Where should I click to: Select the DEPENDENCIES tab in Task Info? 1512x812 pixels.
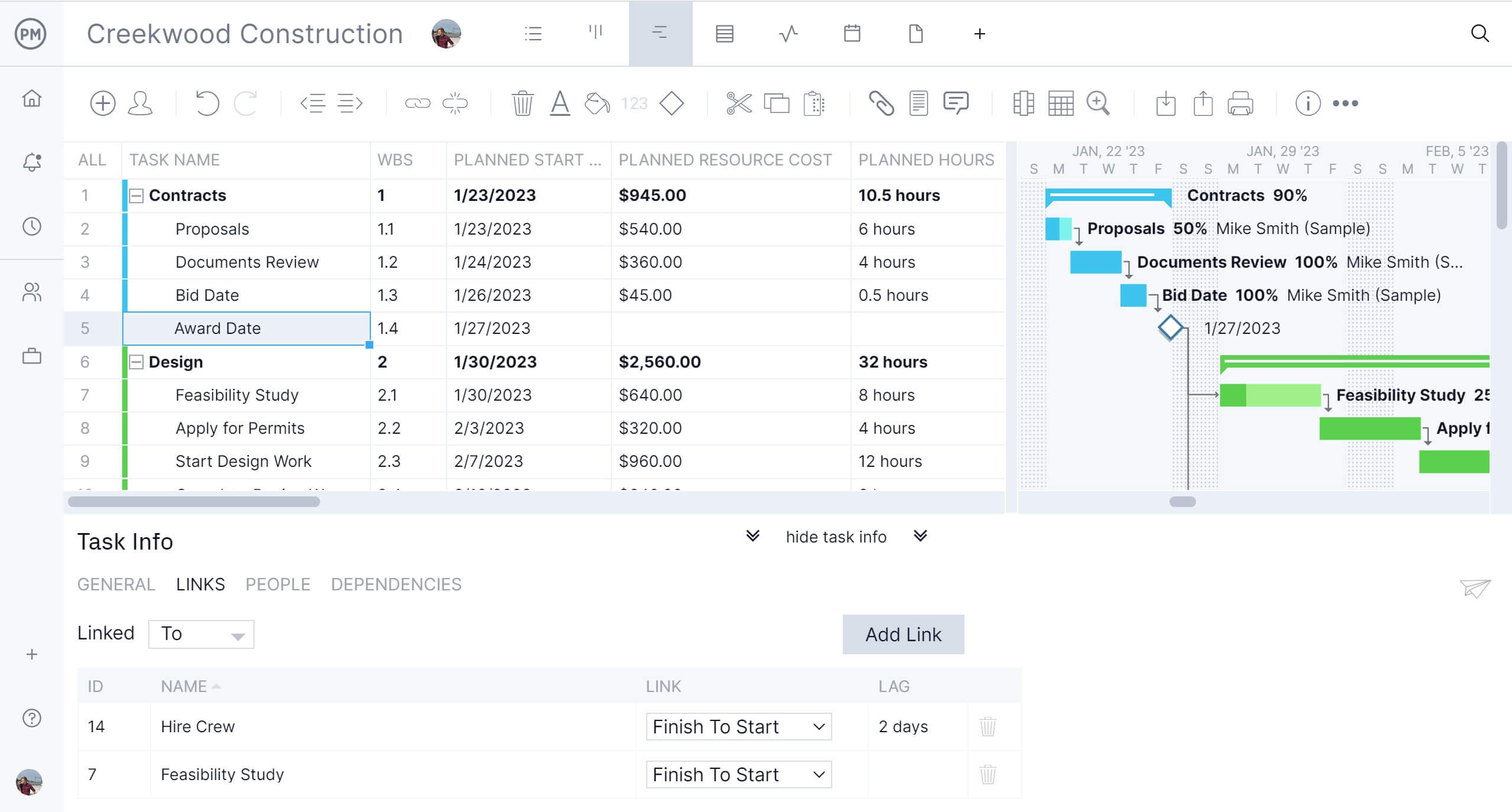coord(397,584)
